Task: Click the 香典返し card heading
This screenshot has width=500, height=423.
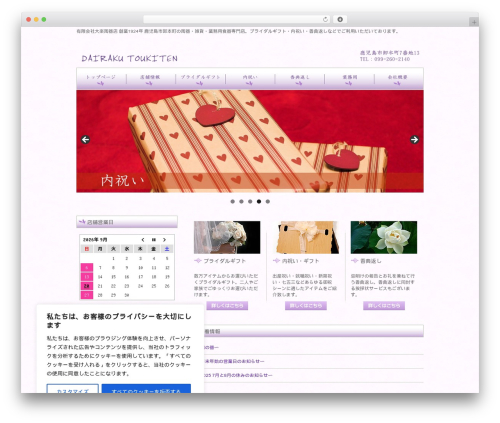Action: [371, 261]
